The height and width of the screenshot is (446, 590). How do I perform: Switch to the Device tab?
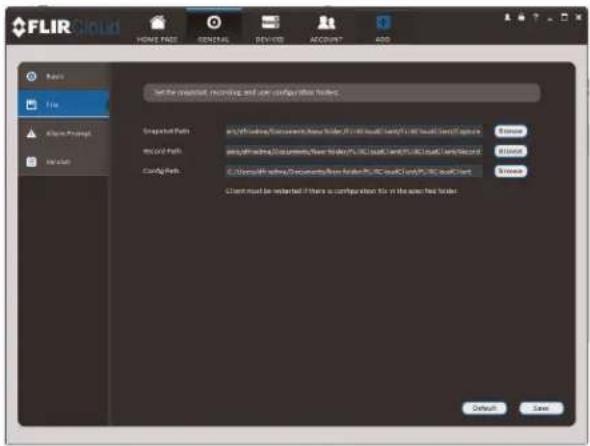(270, 29)
